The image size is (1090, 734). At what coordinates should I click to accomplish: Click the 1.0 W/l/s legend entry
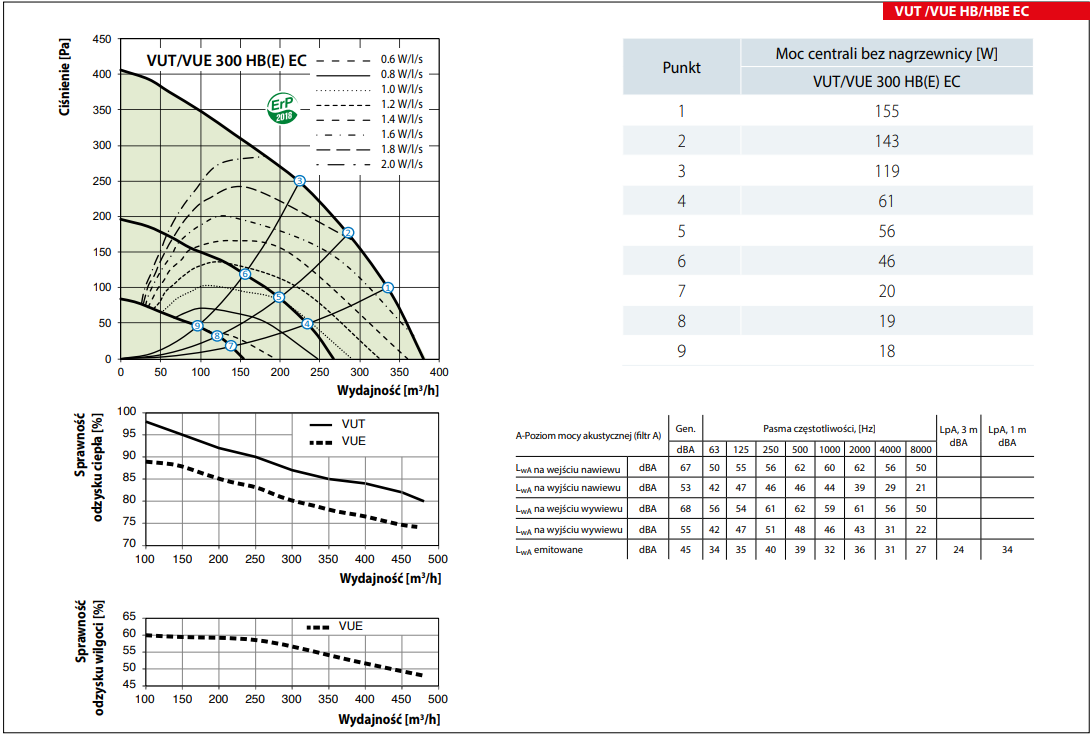[x=369, y=89]
